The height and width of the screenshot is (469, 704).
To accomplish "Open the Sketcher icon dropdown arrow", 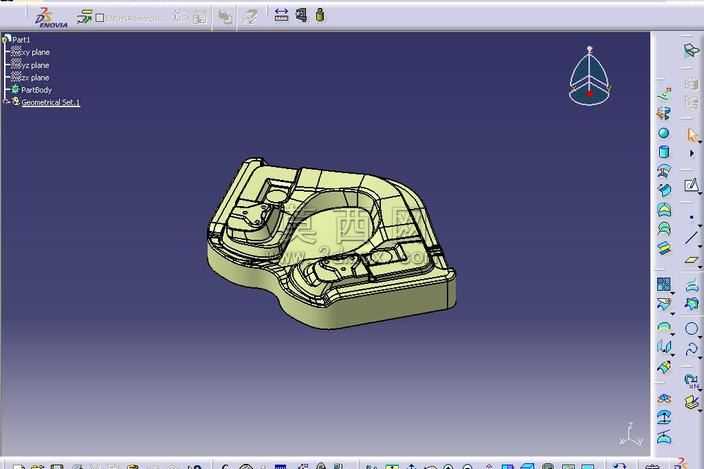I will [700, 193].
